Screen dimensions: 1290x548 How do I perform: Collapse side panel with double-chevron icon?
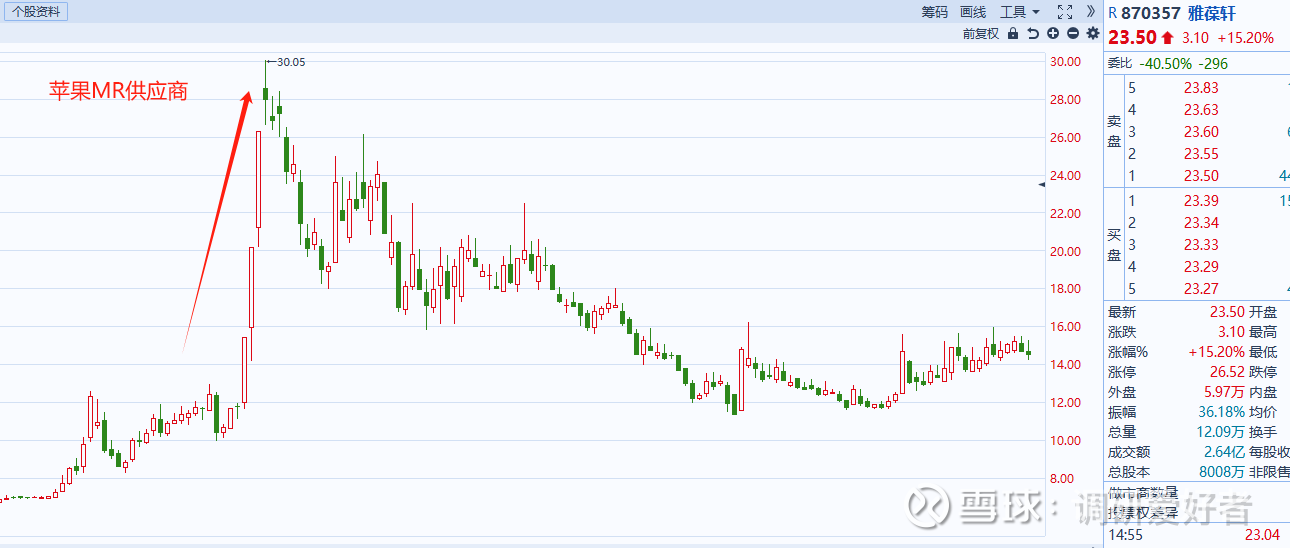pos(1090,12)
